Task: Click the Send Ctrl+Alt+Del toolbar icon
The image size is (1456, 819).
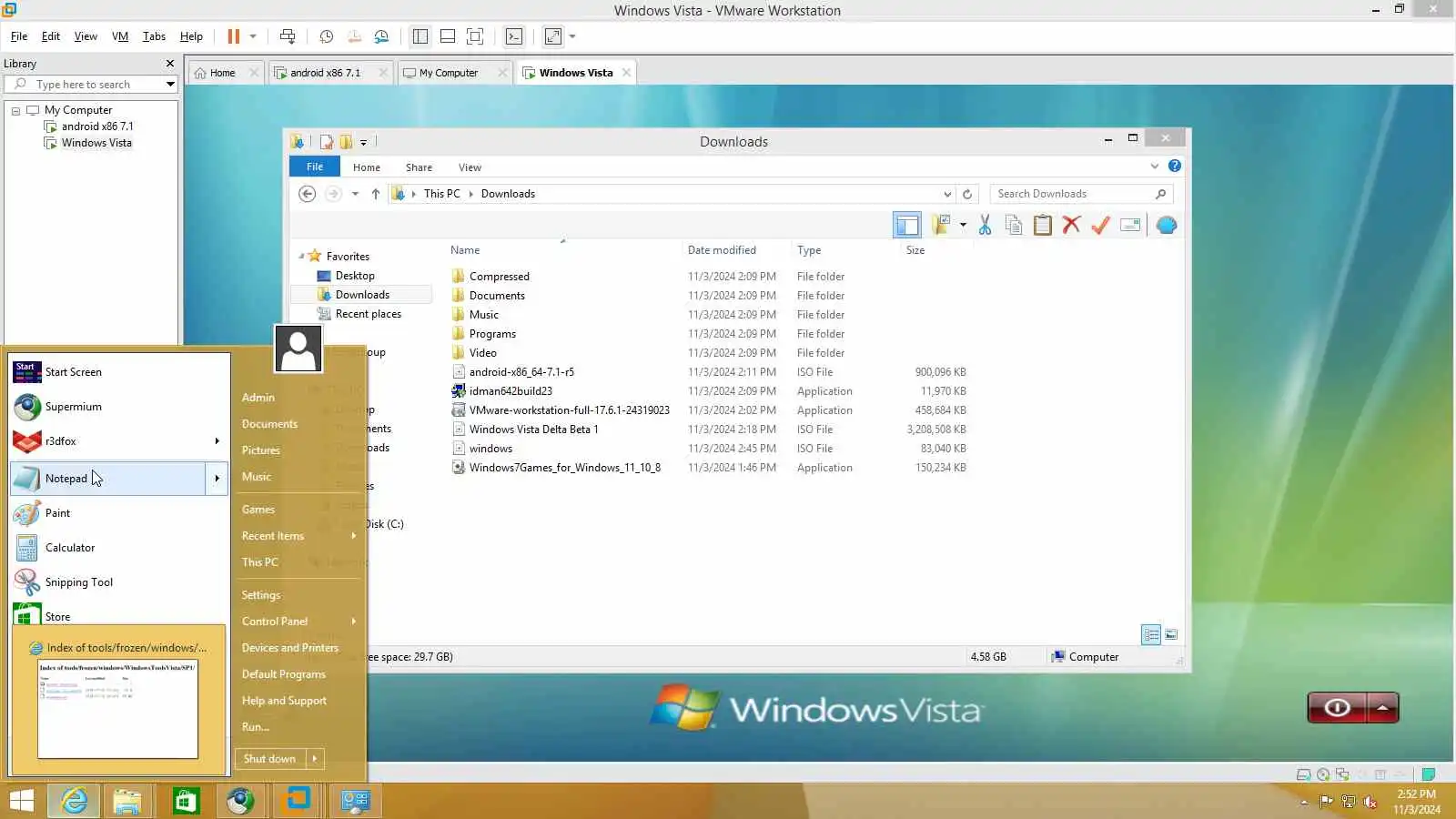Action: click(x=288, y=36)
